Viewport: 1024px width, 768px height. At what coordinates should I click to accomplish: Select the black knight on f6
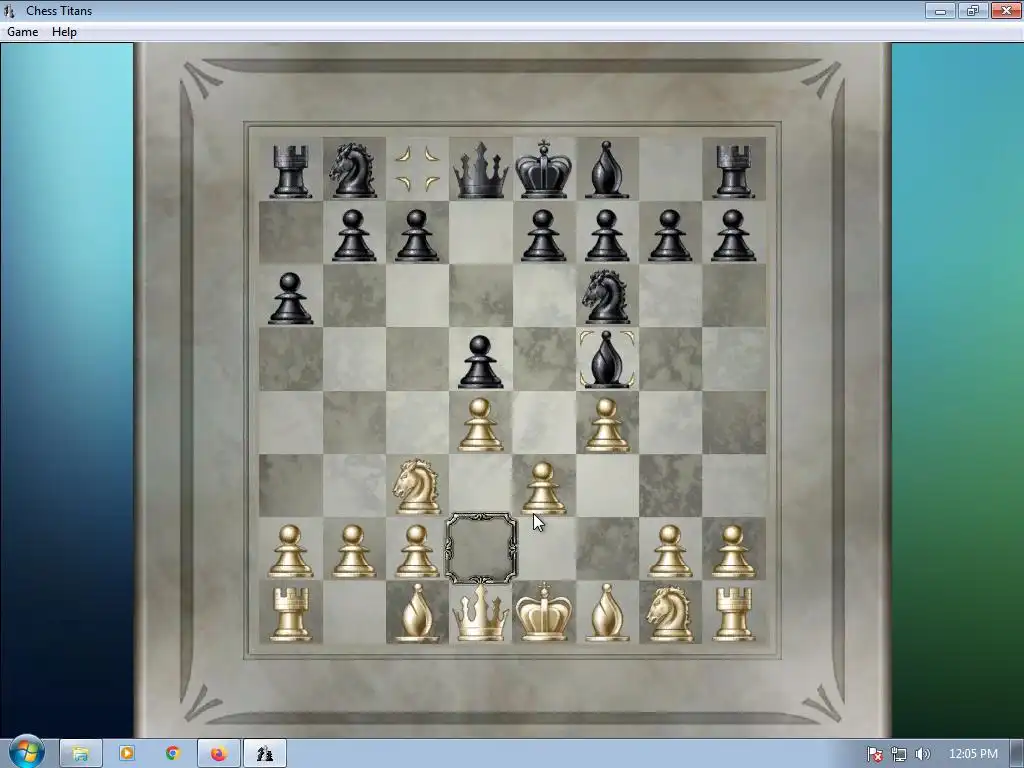tap(607, 297)
